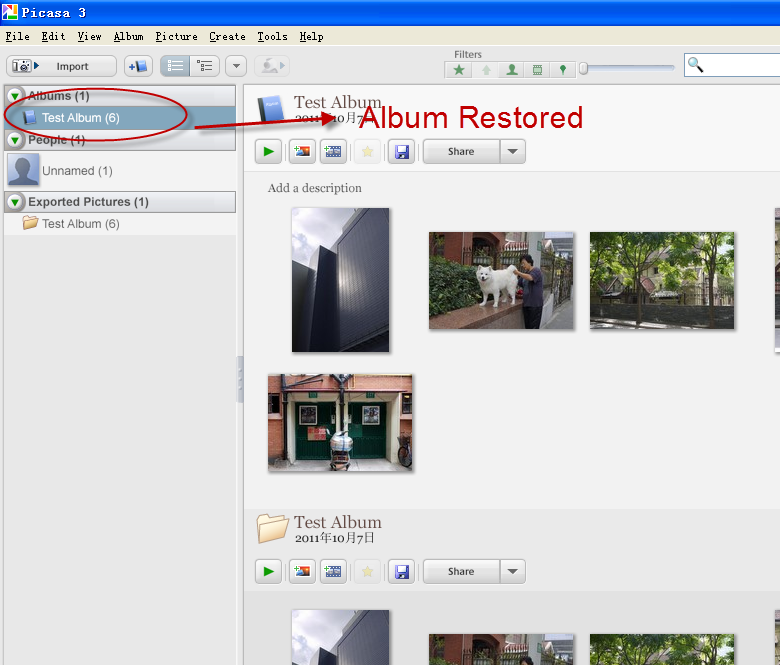This screenshot has width=780, height=665.
Task: Click the Import button
Action: [x=62, y=66]
